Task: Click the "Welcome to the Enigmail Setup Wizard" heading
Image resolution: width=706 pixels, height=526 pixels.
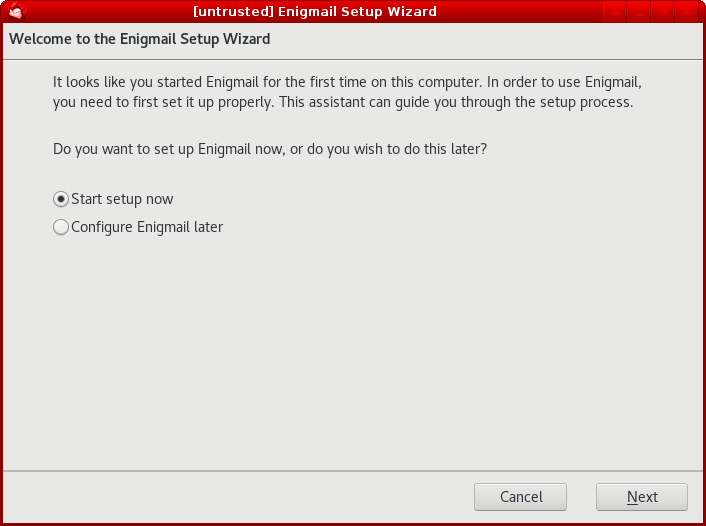Action: 140,39
